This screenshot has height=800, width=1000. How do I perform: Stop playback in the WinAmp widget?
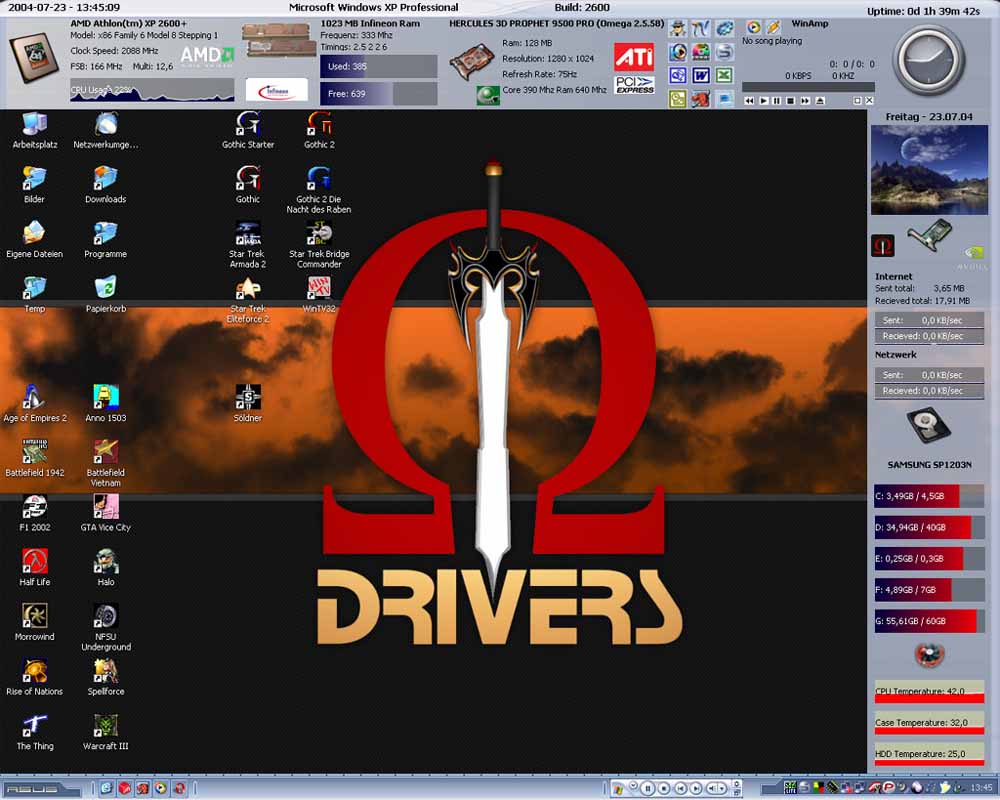point(791,101)
